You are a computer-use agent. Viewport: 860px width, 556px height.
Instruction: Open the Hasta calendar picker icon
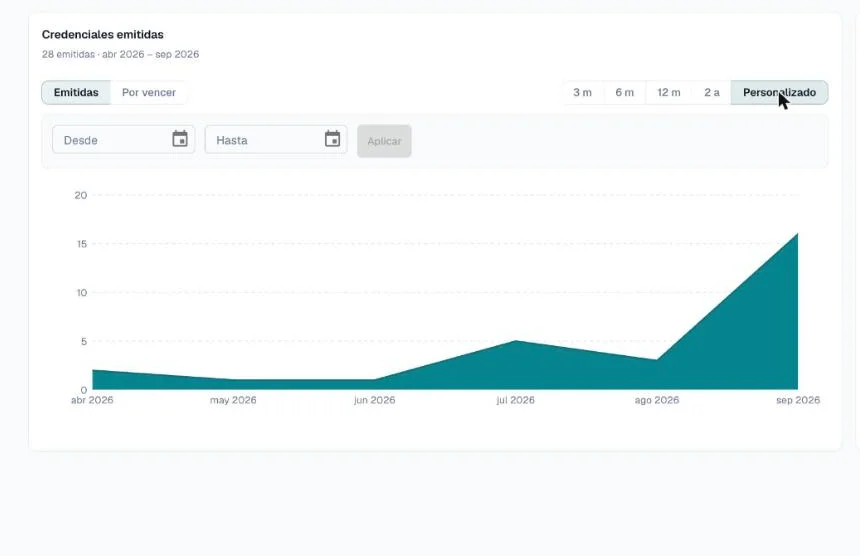pyautogui.click(x=332, y=139)
